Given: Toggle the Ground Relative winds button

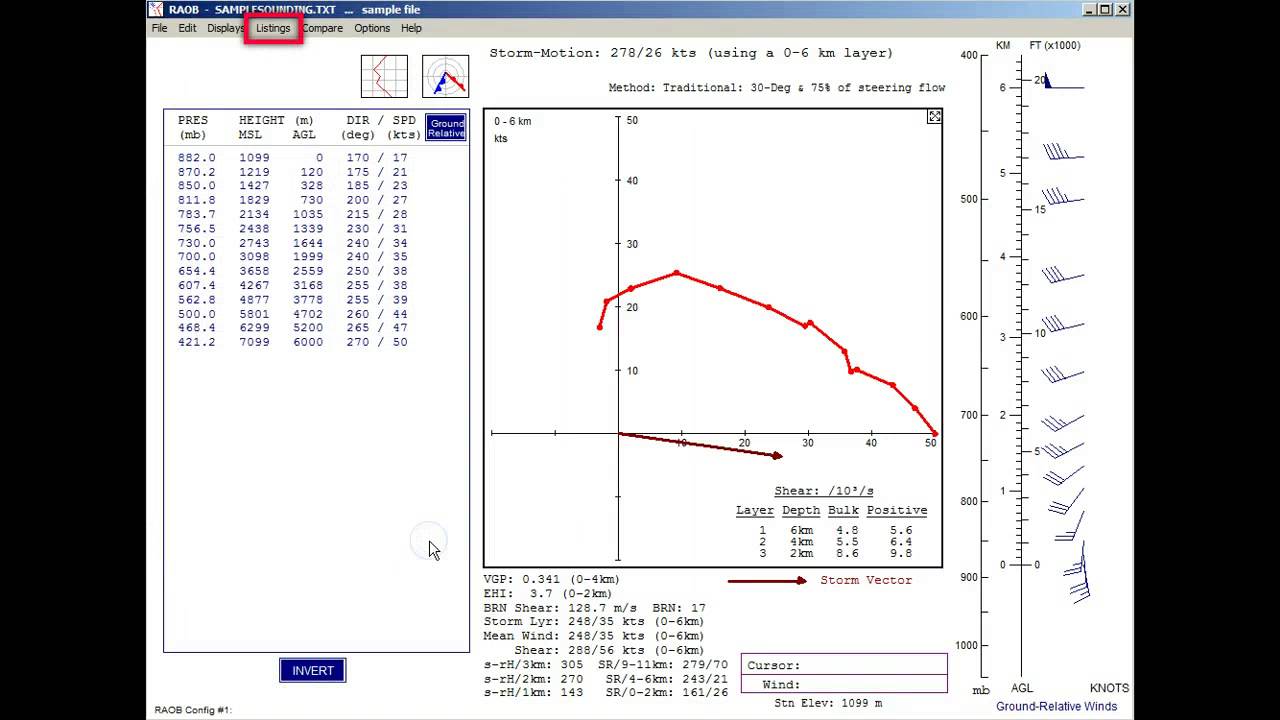Looking at the screenshot, I should pos(446,127).
